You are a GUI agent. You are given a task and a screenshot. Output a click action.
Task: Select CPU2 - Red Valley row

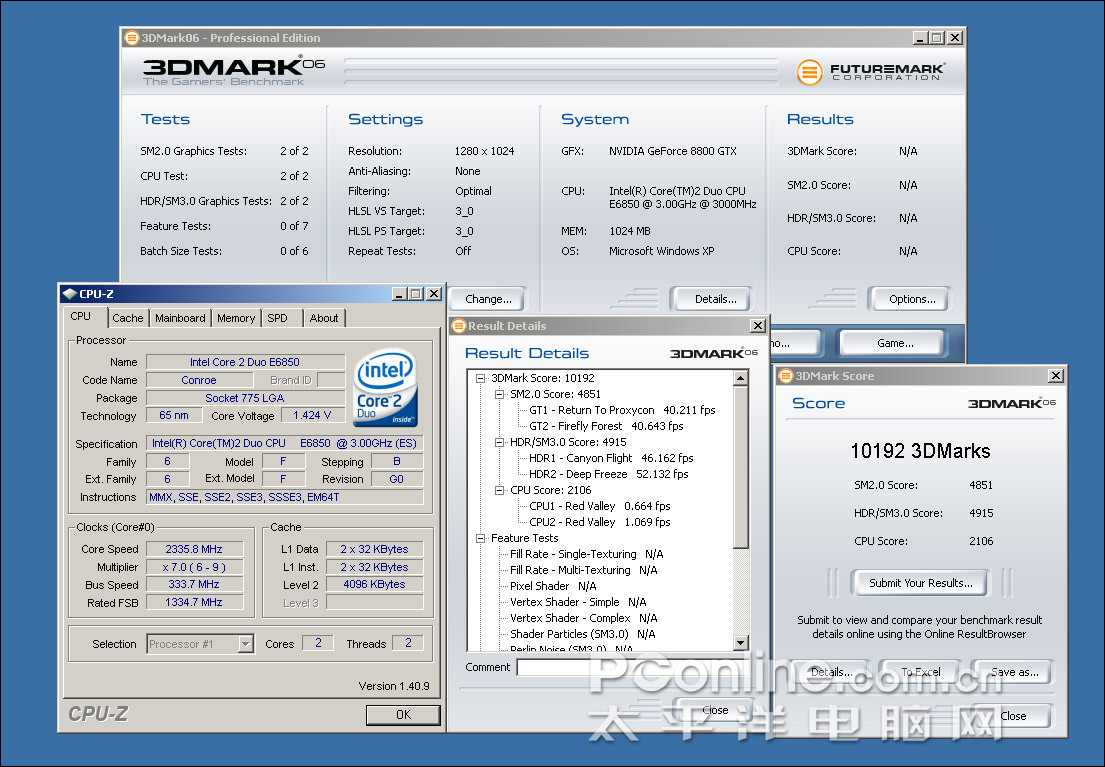[x=600, y=522]
